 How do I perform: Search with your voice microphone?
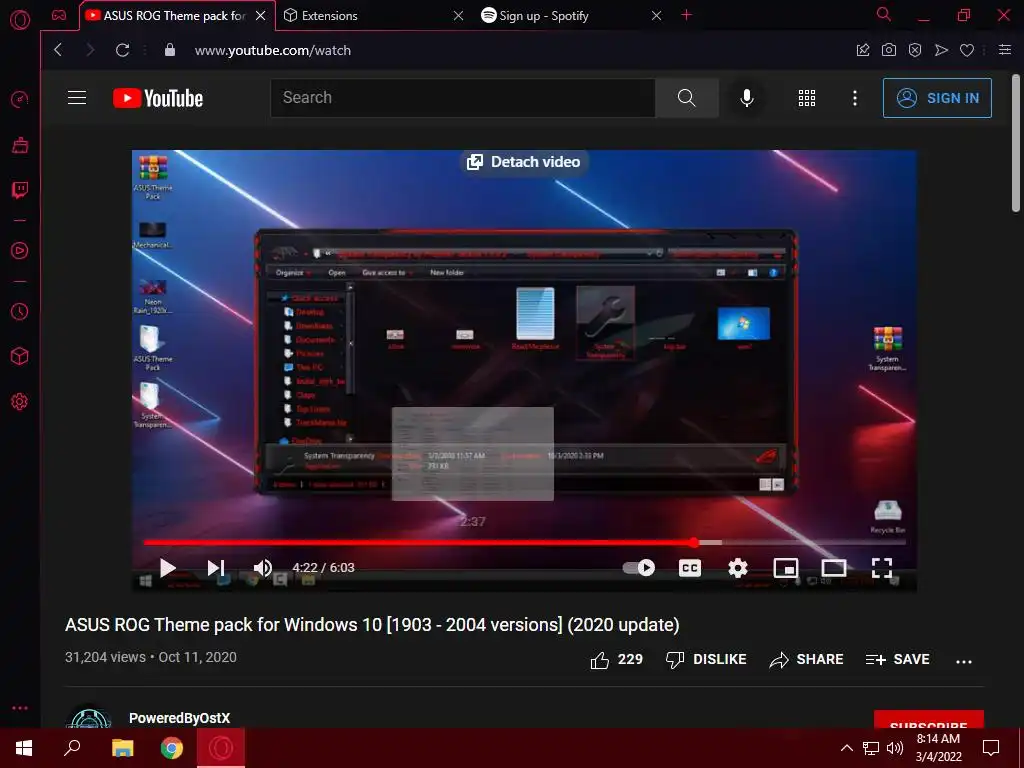click(x=747, y=98)
